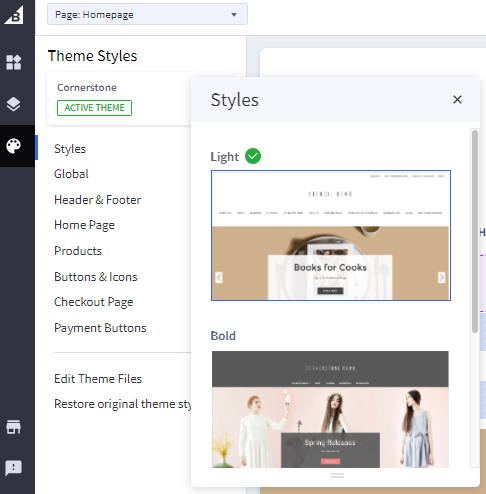Open Home Page settings
The height and width of the screenshot is (494, 486).
tap(84, 225)
